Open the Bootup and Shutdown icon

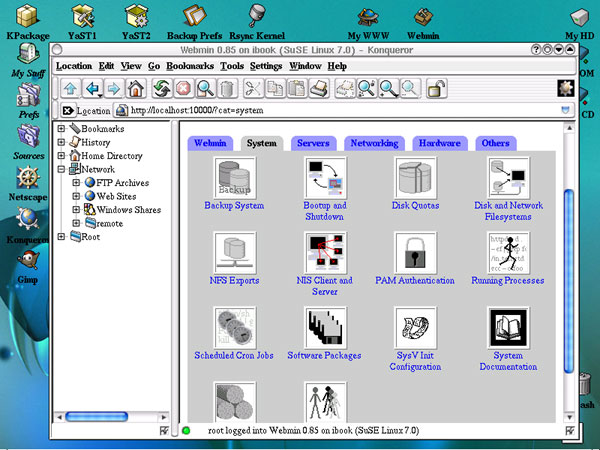click(325, 178)
